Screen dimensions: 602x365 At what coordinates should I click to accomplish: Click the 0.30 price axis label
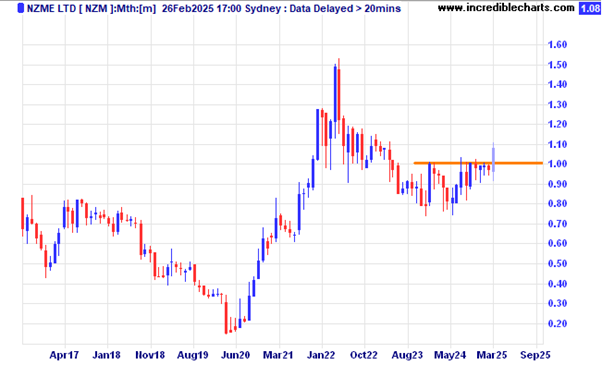pos(557,303)
